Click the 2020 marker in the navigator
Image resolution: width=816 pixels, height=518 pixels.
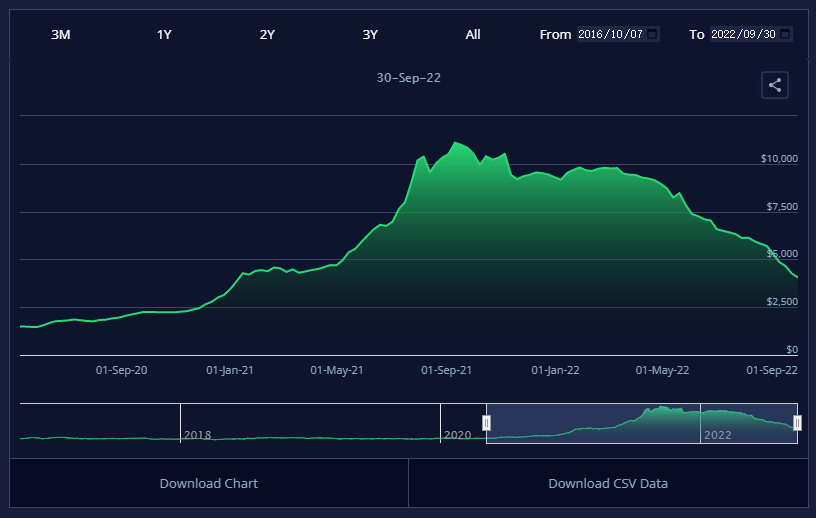point(457,435)
